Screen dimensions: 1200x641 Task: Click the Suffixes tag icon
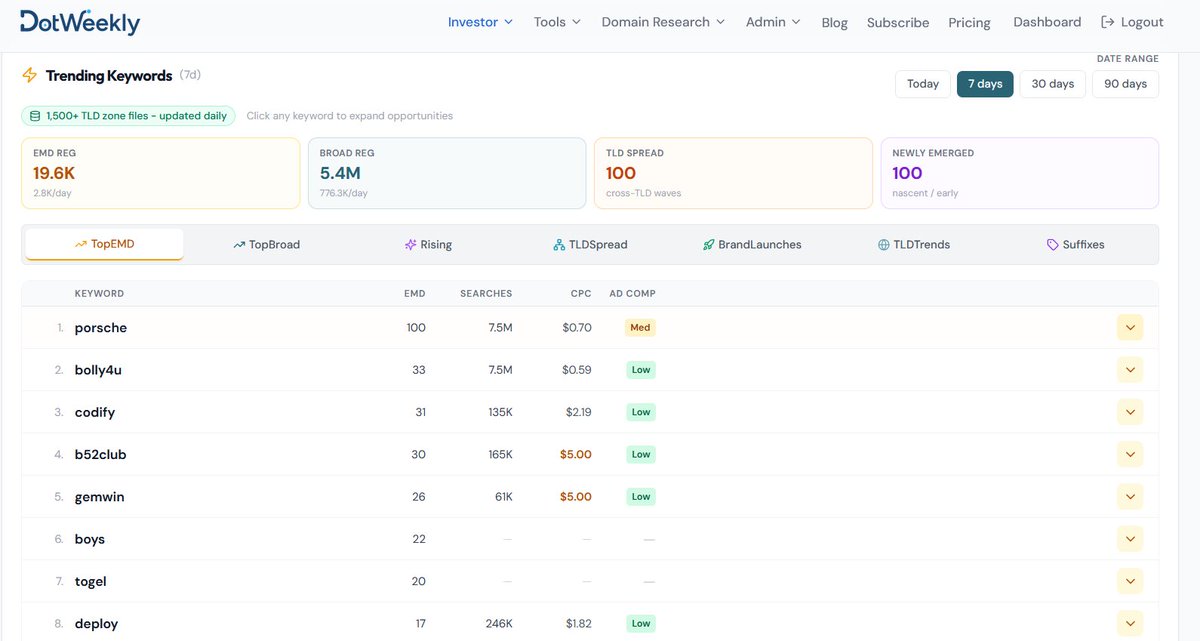pos(1052,244)
